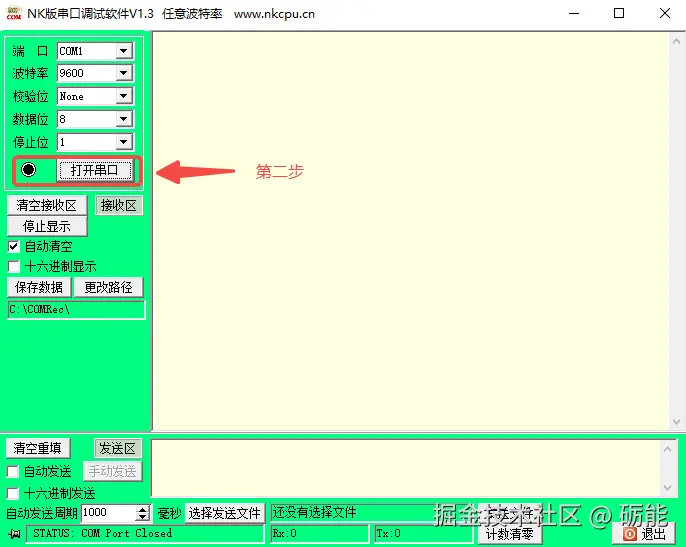Viewport: 686px width, 547px height.
Task: Enable the 十六进制发送 checkbox
Action: click(13, 494)
